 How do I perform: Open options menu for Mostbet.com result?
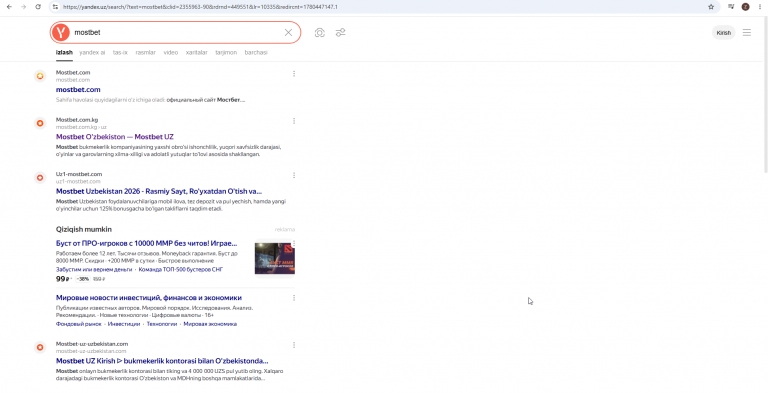pos(294,74)
